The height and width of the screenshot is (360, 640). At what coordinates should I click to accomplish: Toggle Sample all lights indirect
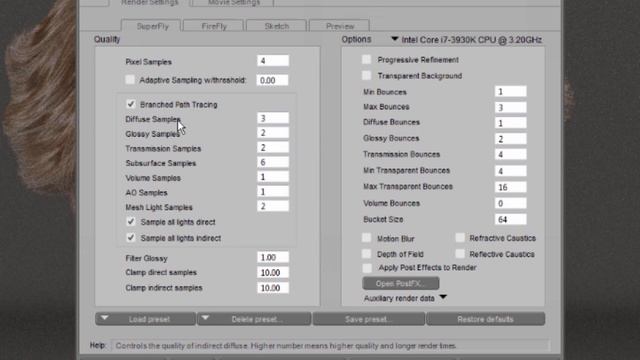point(131,238)
